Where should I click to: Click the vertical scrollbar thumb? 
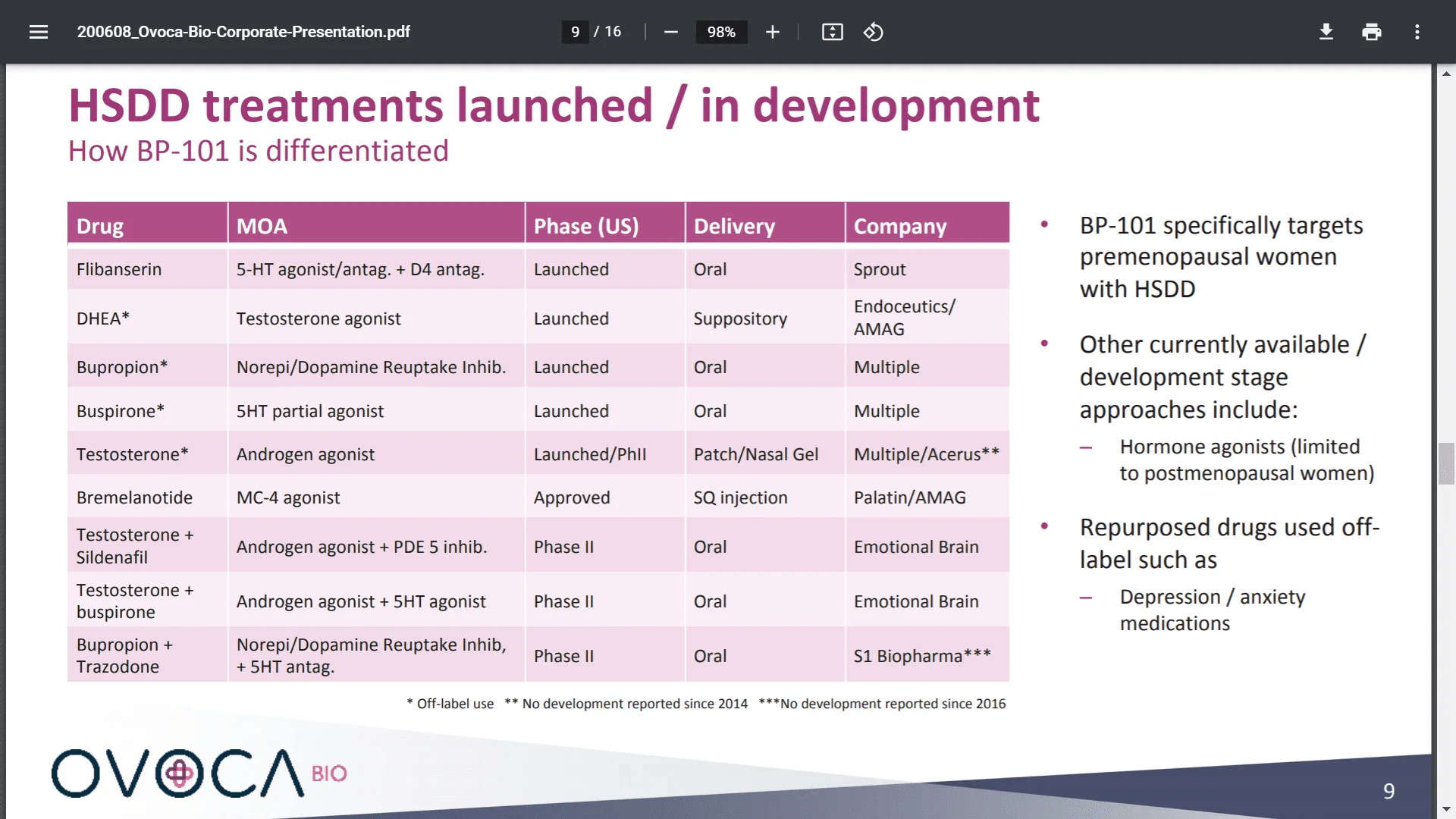[x=1446, y=463]
